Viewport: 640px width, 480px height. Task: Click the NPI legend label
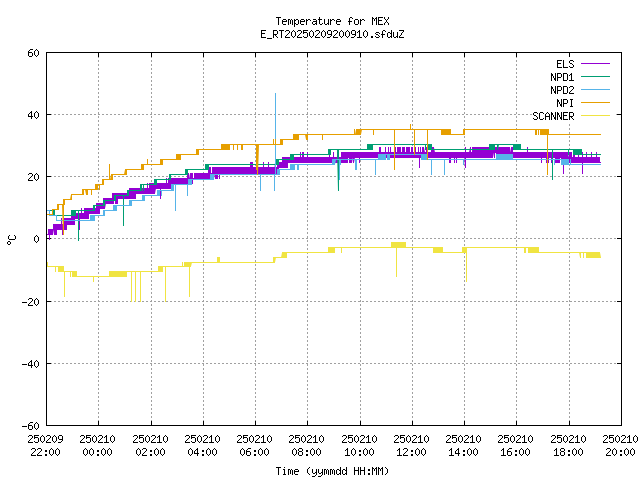click(x=565, y=103)
